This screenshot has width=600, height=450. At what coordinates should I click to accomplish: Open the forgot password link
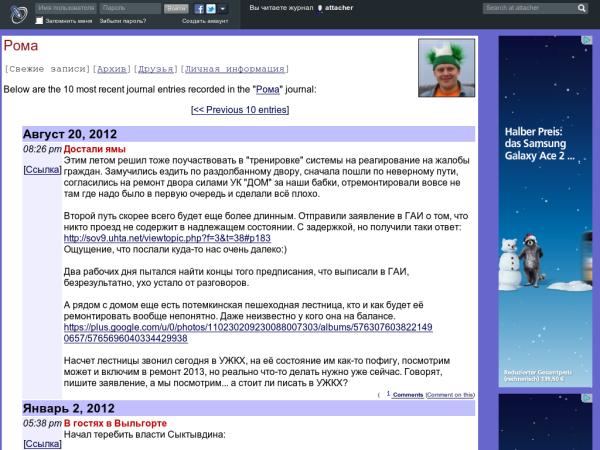[x=123, y=21]
